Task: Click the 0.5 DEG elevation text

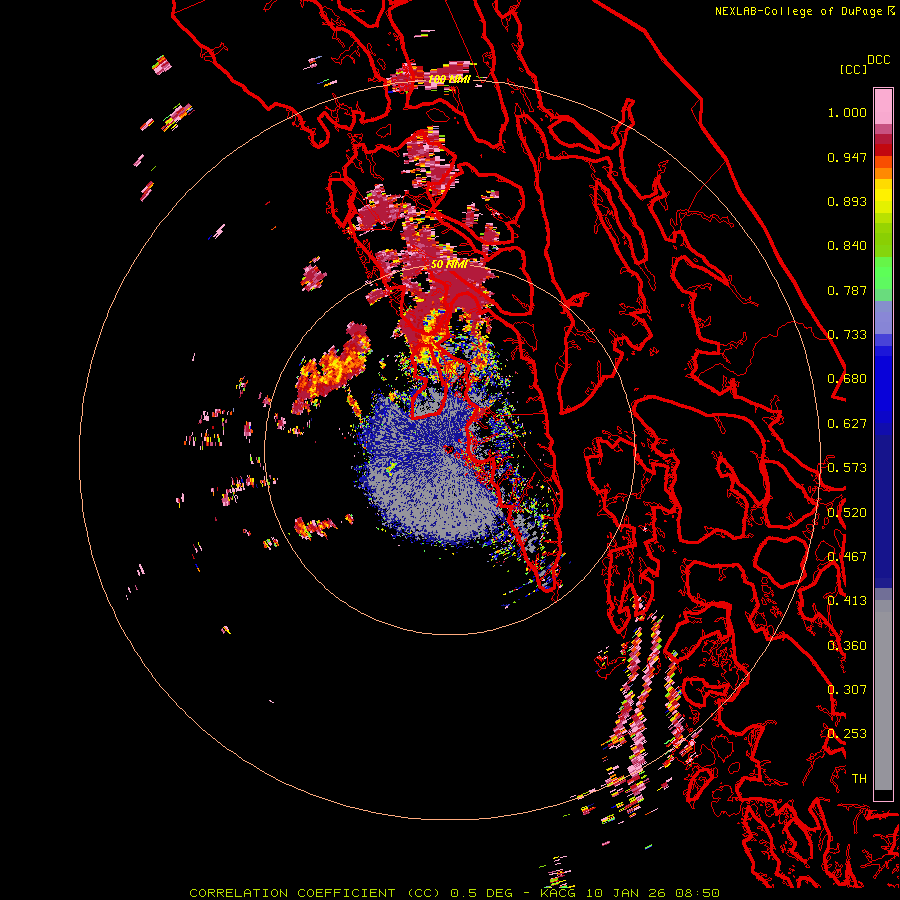Action: pos(481,893)
